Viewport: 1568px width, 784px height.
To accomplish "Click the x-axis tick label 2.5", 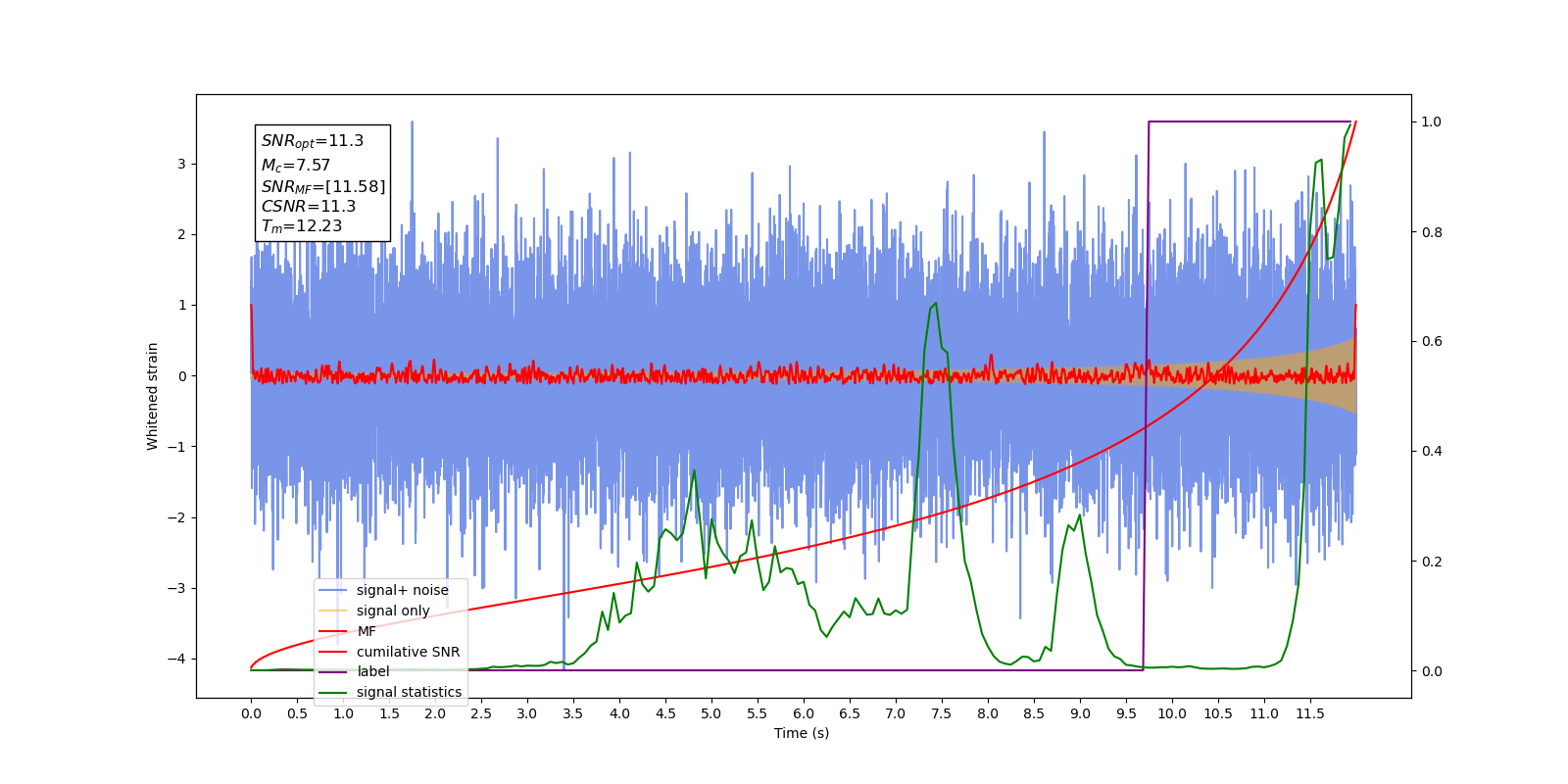I will [481, 713].
